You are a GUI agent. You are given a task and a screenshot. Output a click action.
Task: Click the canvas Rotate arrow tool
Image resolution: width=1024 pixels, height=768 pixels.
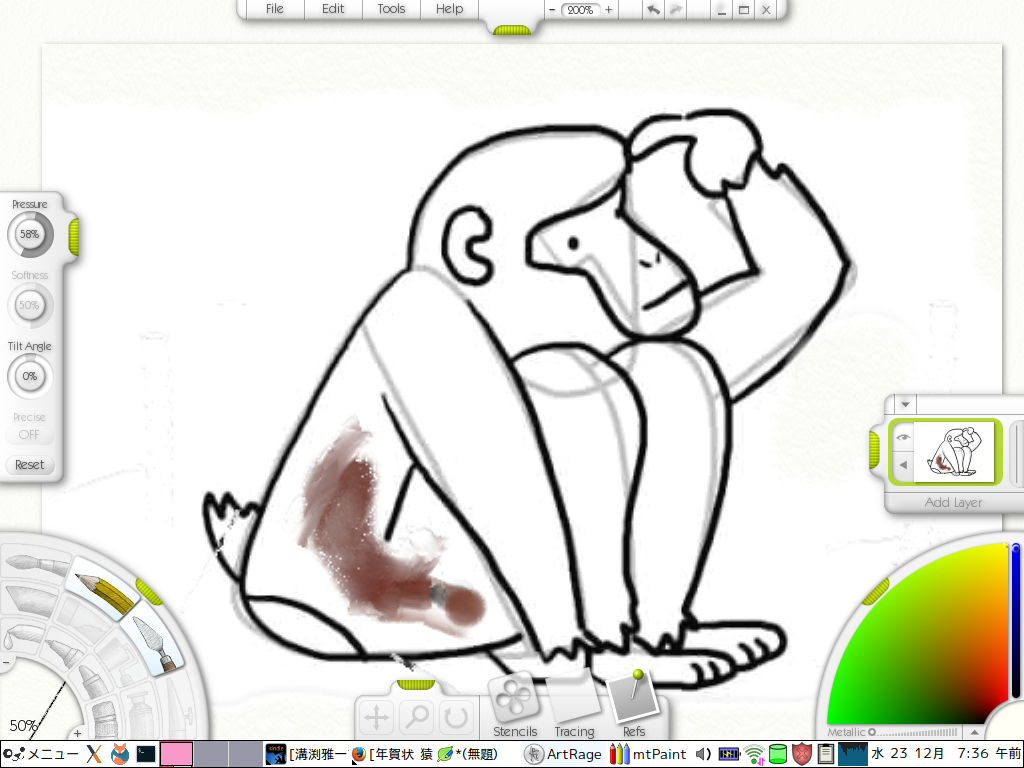point(455,717)
